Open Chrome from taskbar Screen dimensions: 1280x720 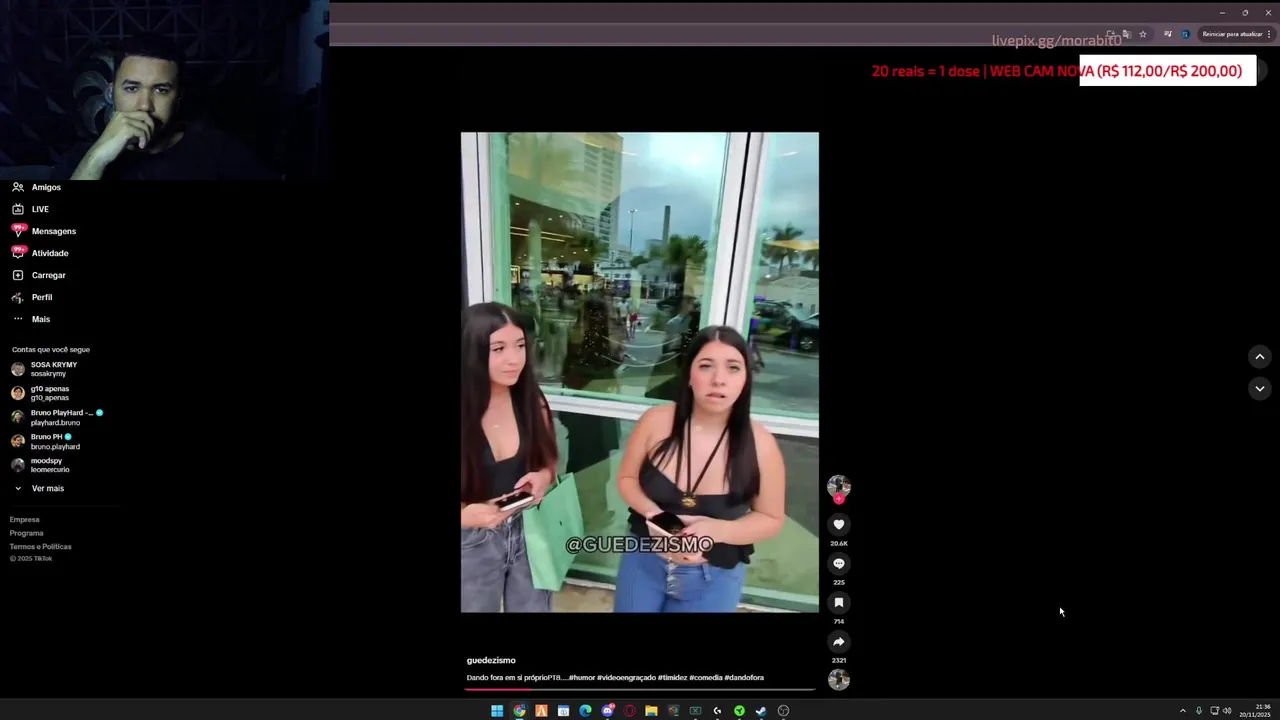(519, 711)
